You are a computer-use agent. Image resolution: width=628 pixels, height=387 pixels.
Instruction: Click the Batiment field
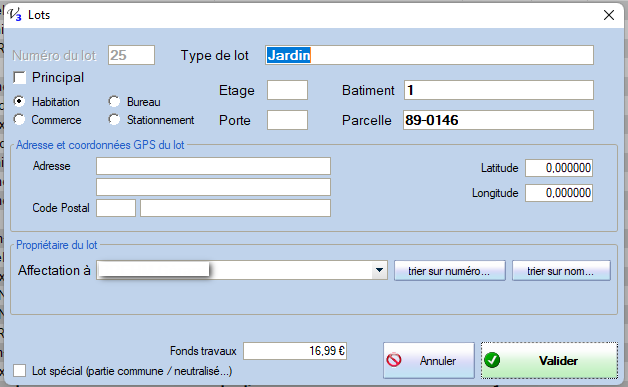tap(499, 90)
